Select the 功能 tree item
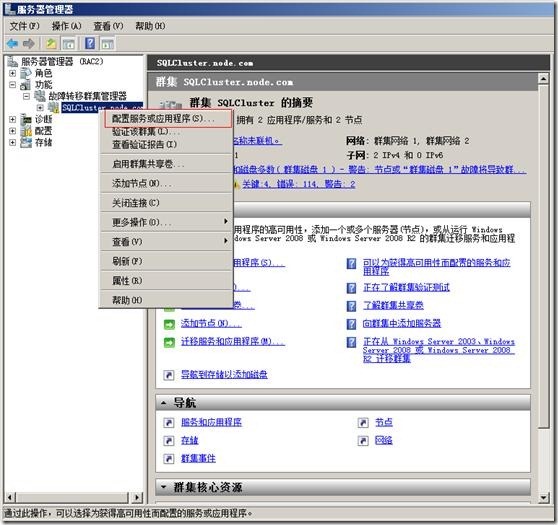The height and width of the screenshot is (525, 558). pyautogui.click(x=44, y=85)
